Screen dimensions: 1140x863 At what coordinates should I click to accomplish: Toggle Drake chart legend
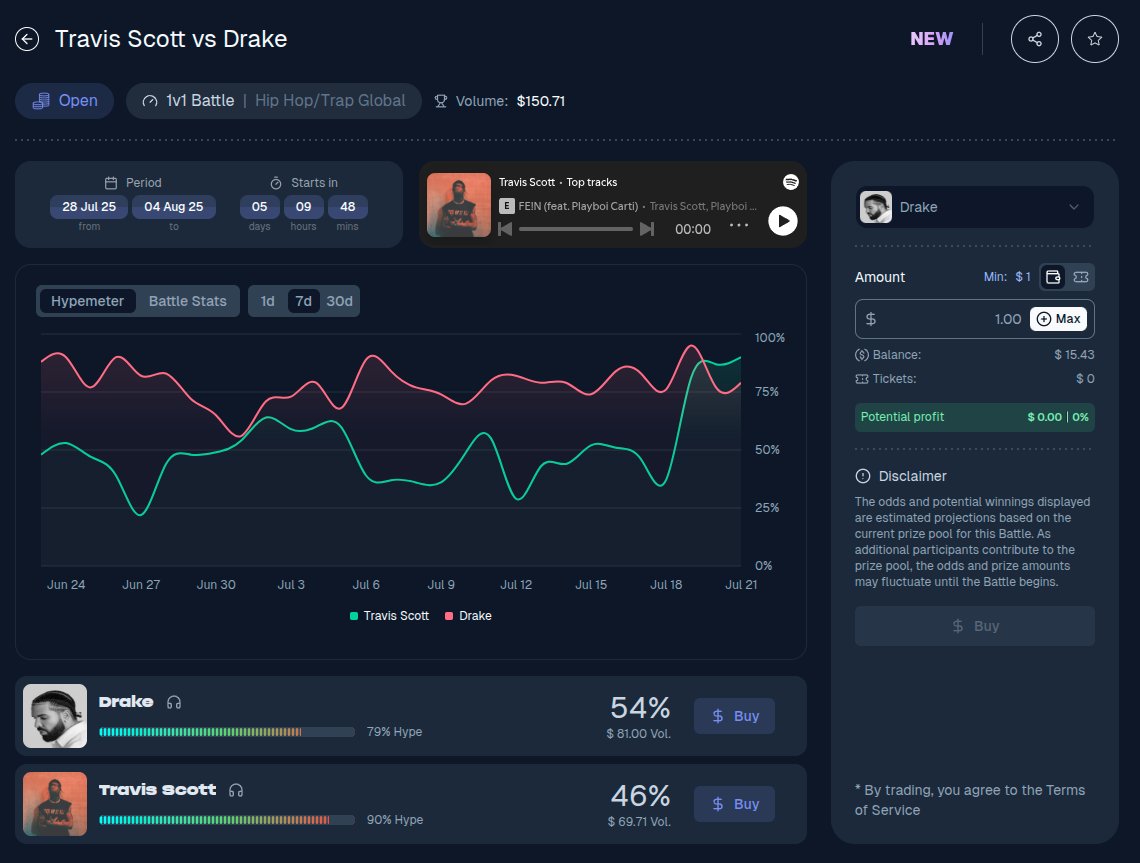(x=468, y=616)
